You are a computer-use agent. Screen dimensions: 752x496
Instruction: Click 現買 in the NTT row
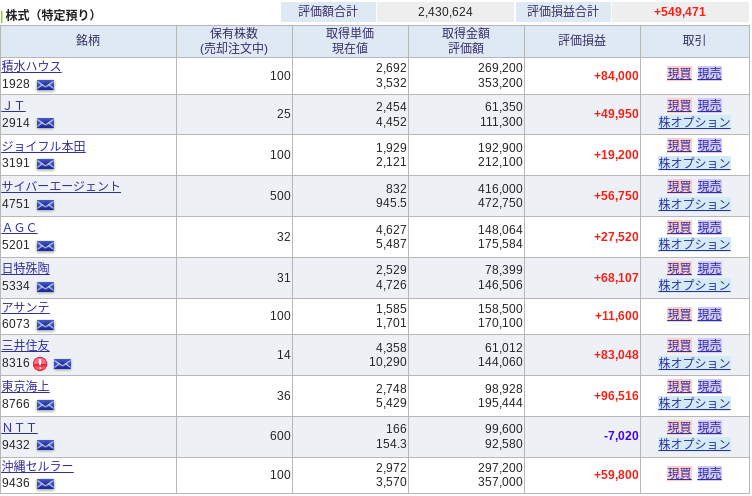tap(679, 427)
